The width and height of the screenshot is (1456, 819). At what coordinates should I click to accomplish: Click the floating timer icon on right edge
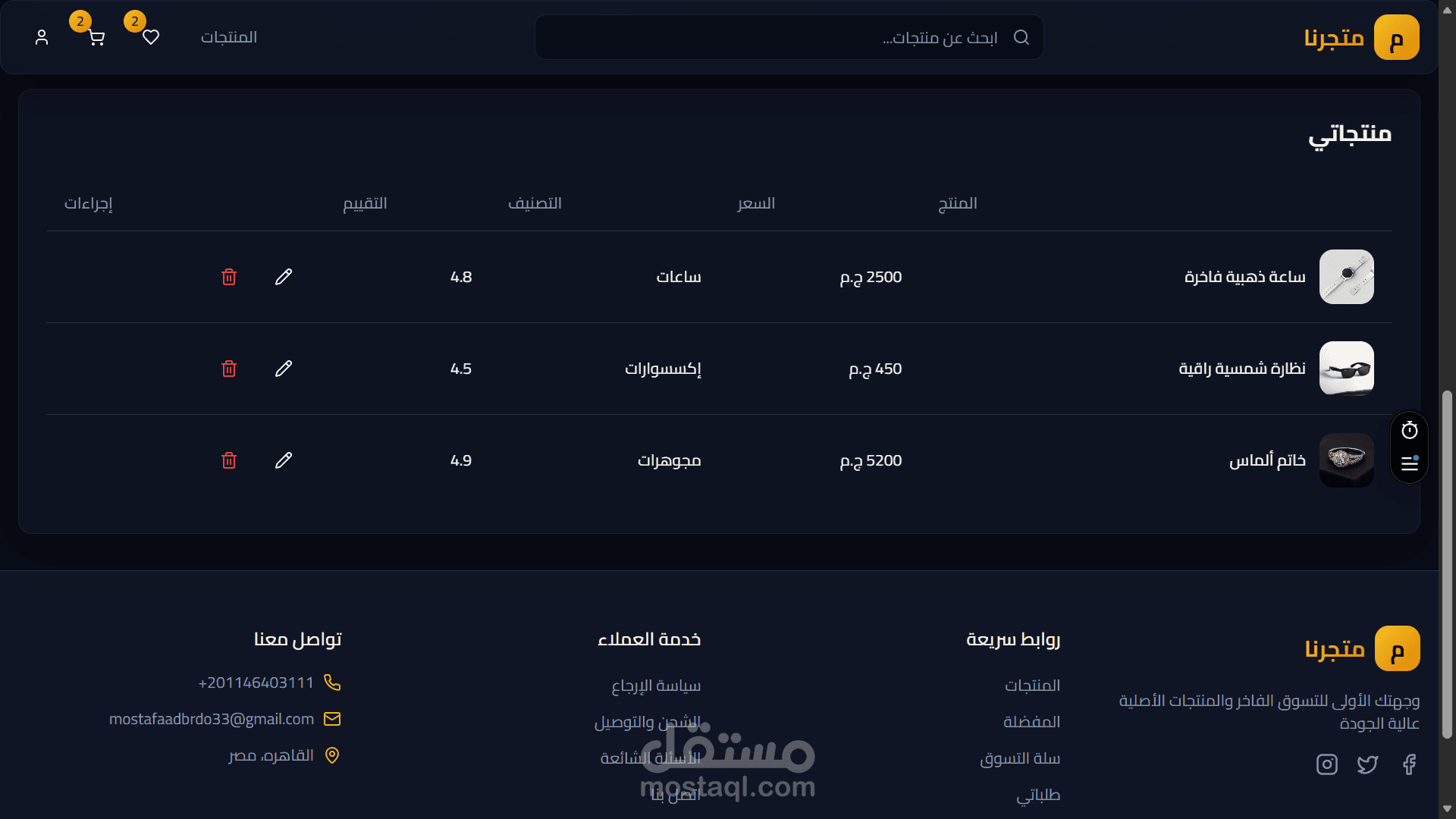[1409, 431]
